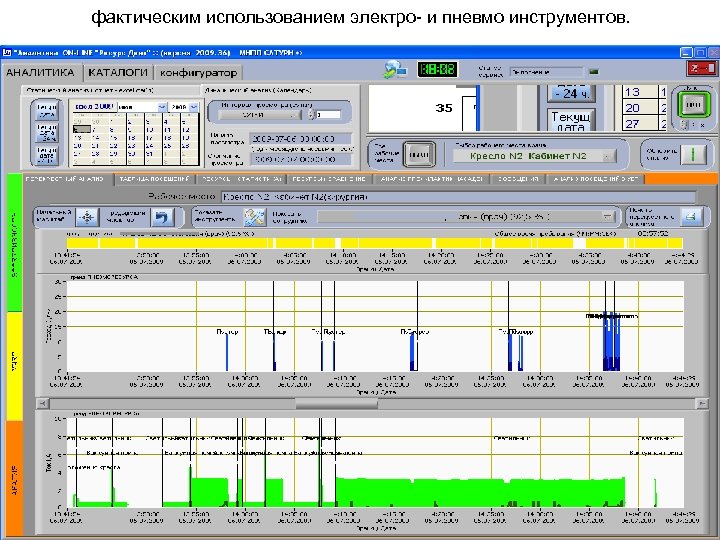Open the sixth sub-tab (messages)
The image size is (720, 540).
[518, 179]
